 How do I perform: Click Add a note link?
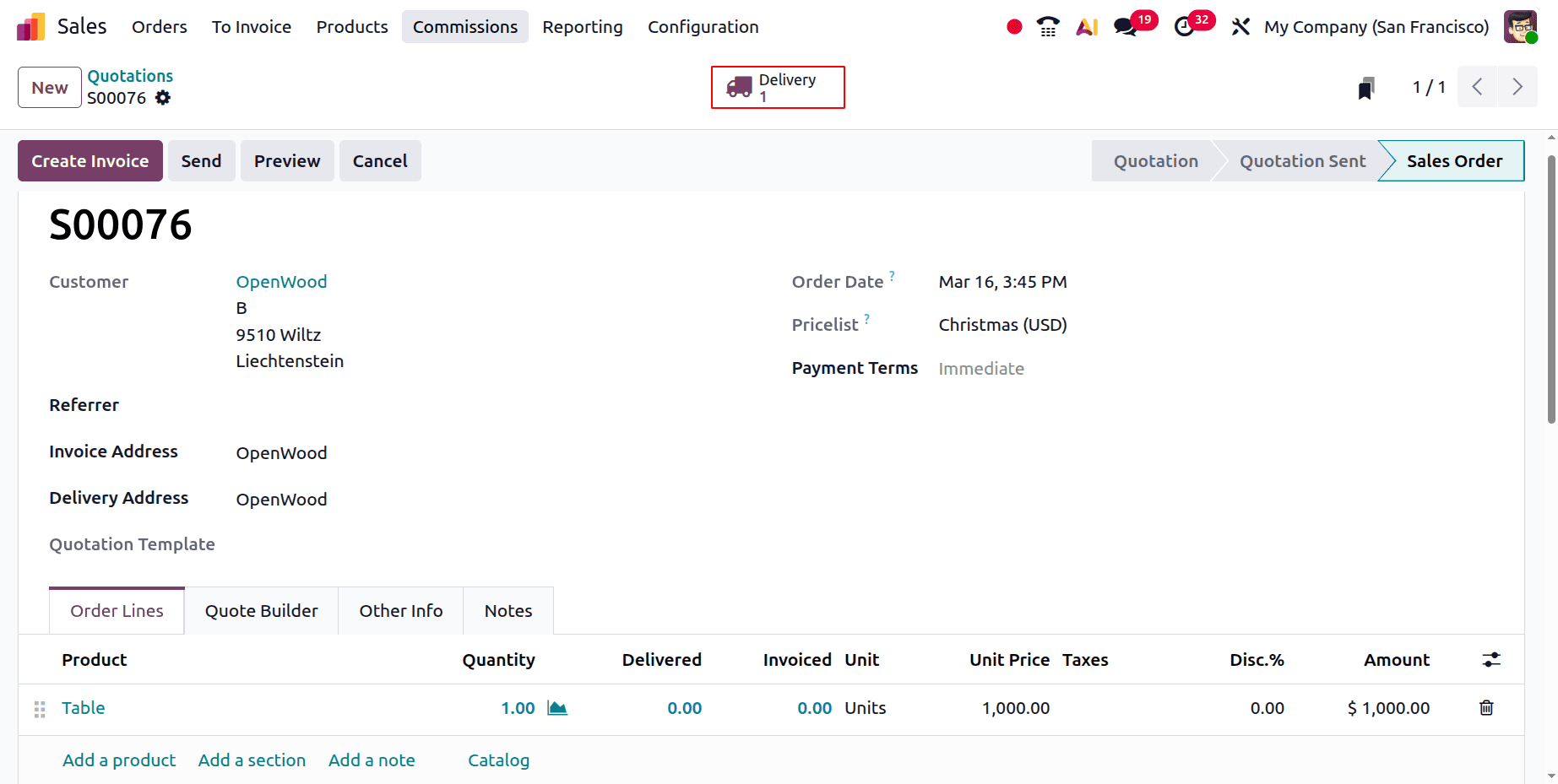[372, 760]
